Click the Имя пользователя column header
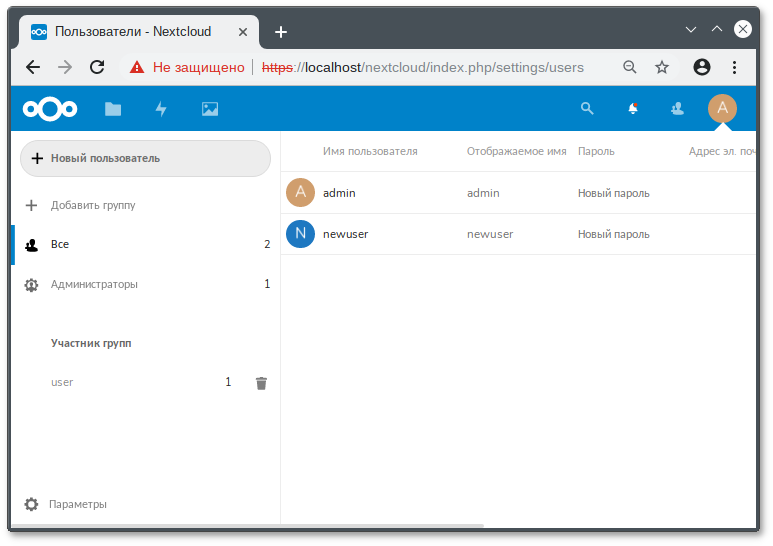 (x=370, y=151)
